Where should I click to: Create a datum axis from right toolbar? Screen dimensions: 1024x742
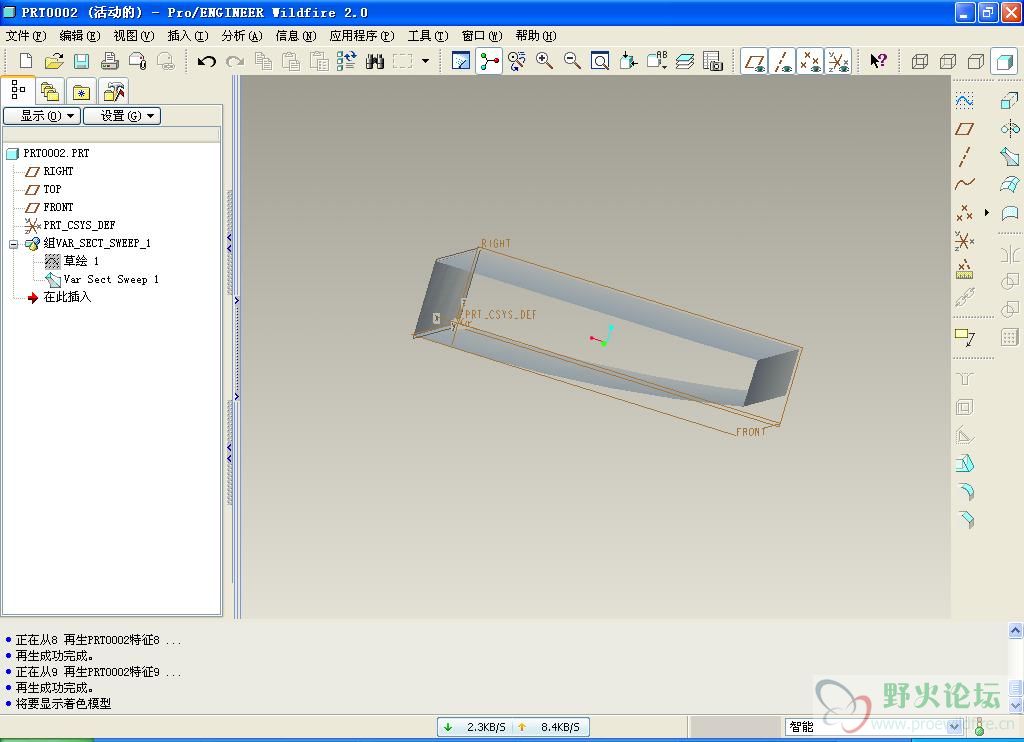coord(965,157)
